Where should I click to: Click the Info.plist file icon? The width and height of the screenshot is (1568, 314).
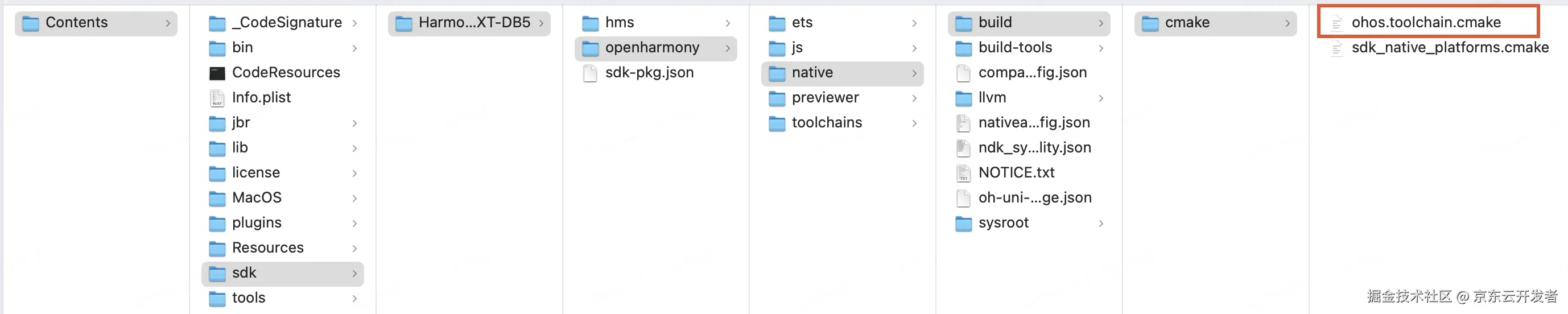click(217, 98)
